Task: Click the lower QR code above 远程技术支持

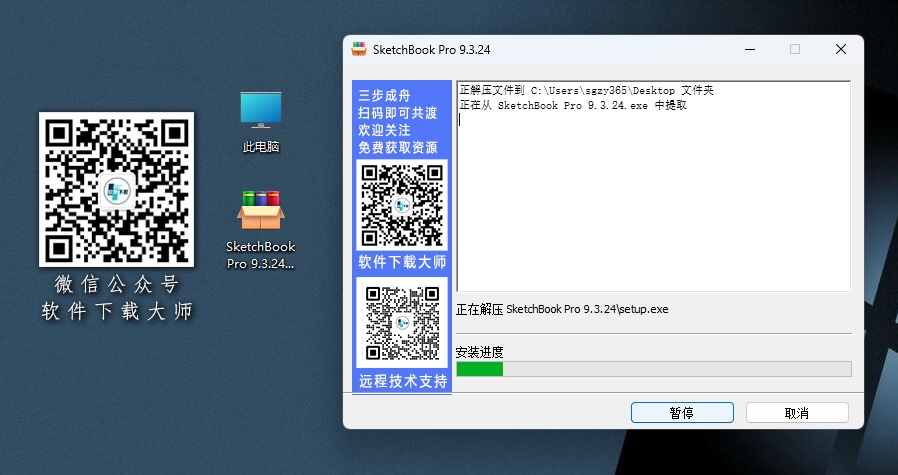Action: tap(402, 323)
